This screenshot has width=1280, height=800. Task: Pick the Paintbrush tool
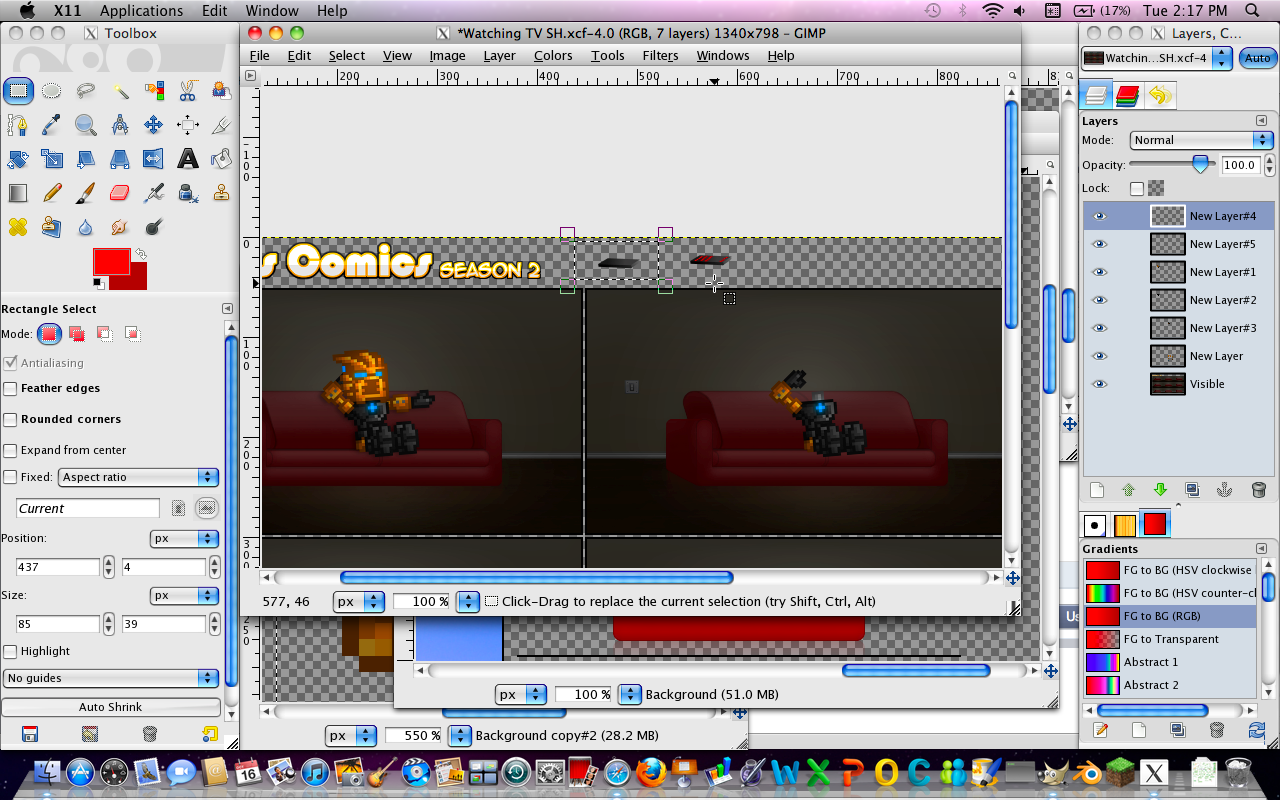point(85,193)
